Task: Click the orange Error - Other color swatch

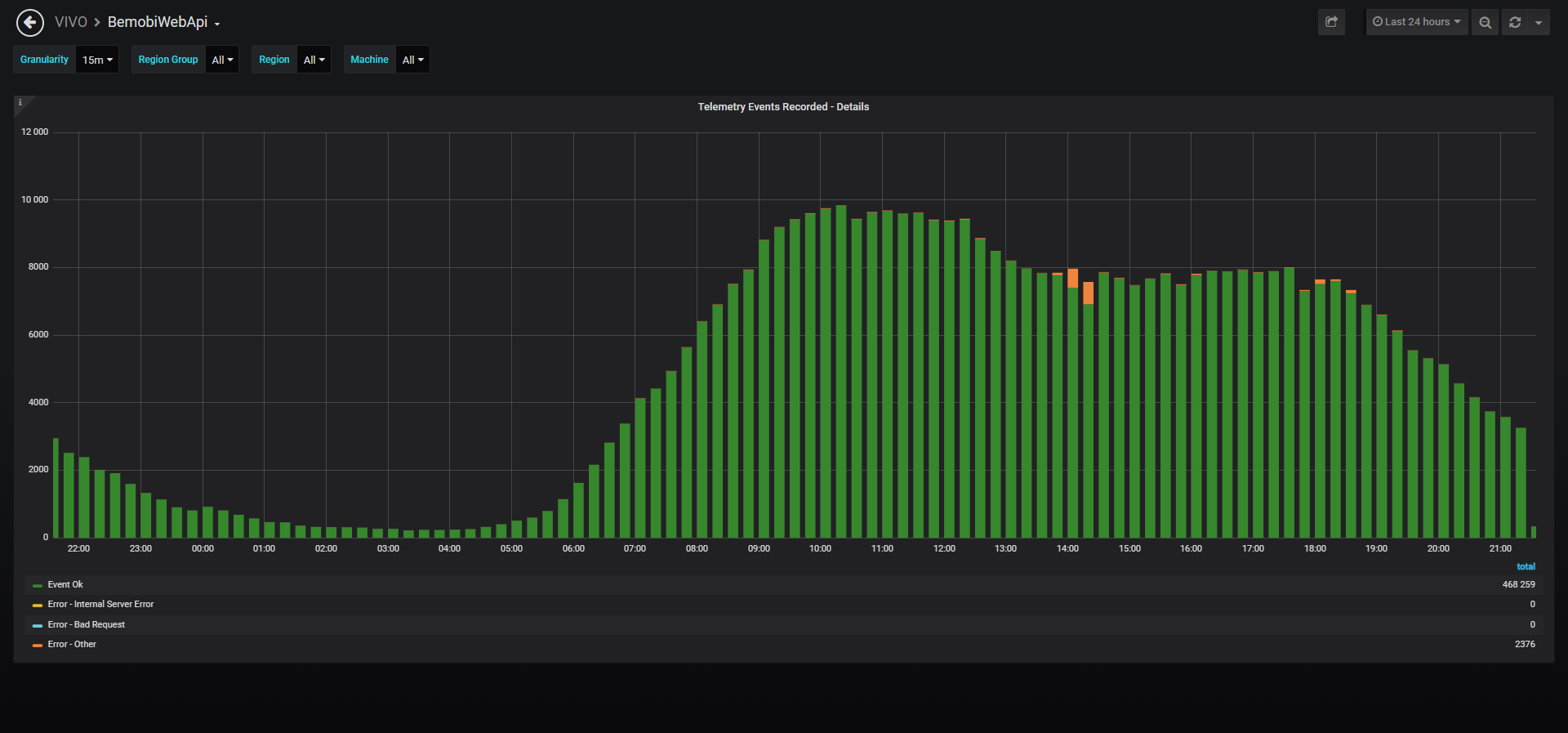Action: pos(38,645)
